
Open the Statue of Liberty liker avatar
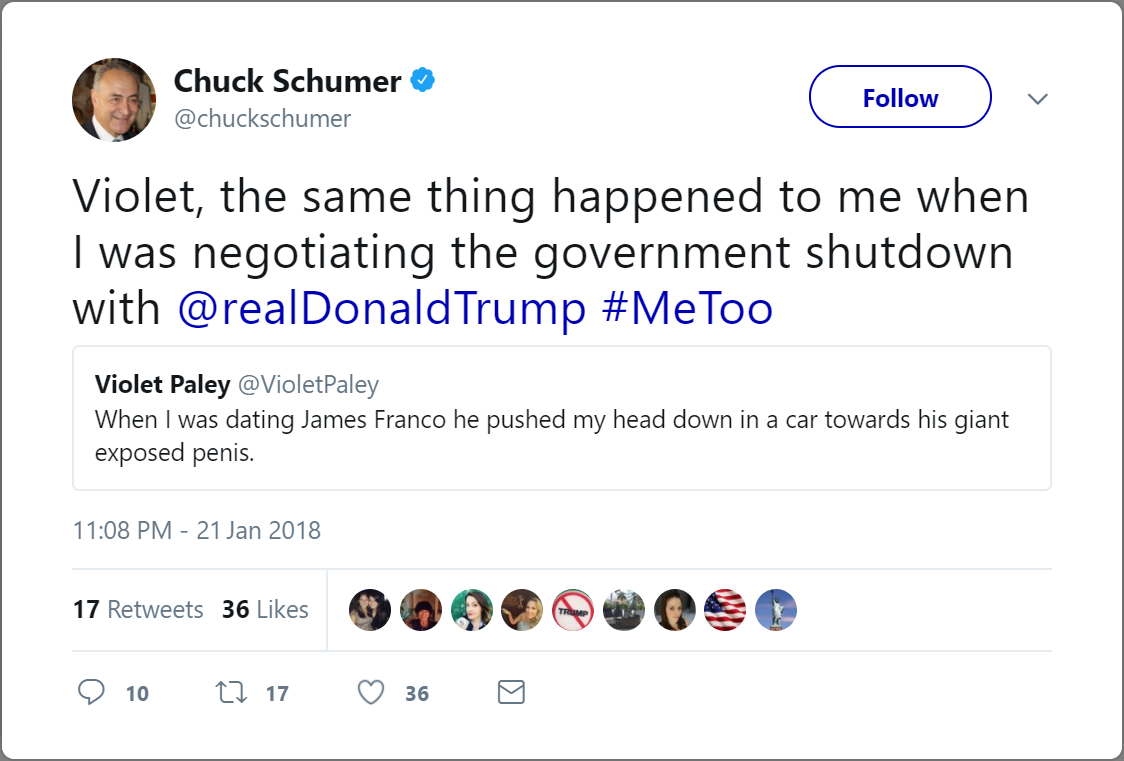776,610
